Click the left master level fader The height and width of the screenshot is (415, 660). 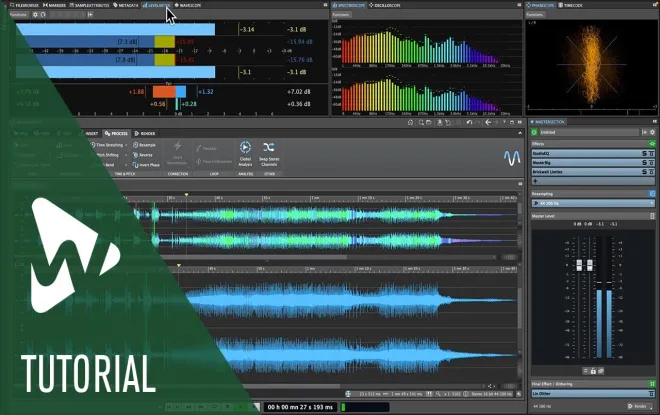point(579,265)
